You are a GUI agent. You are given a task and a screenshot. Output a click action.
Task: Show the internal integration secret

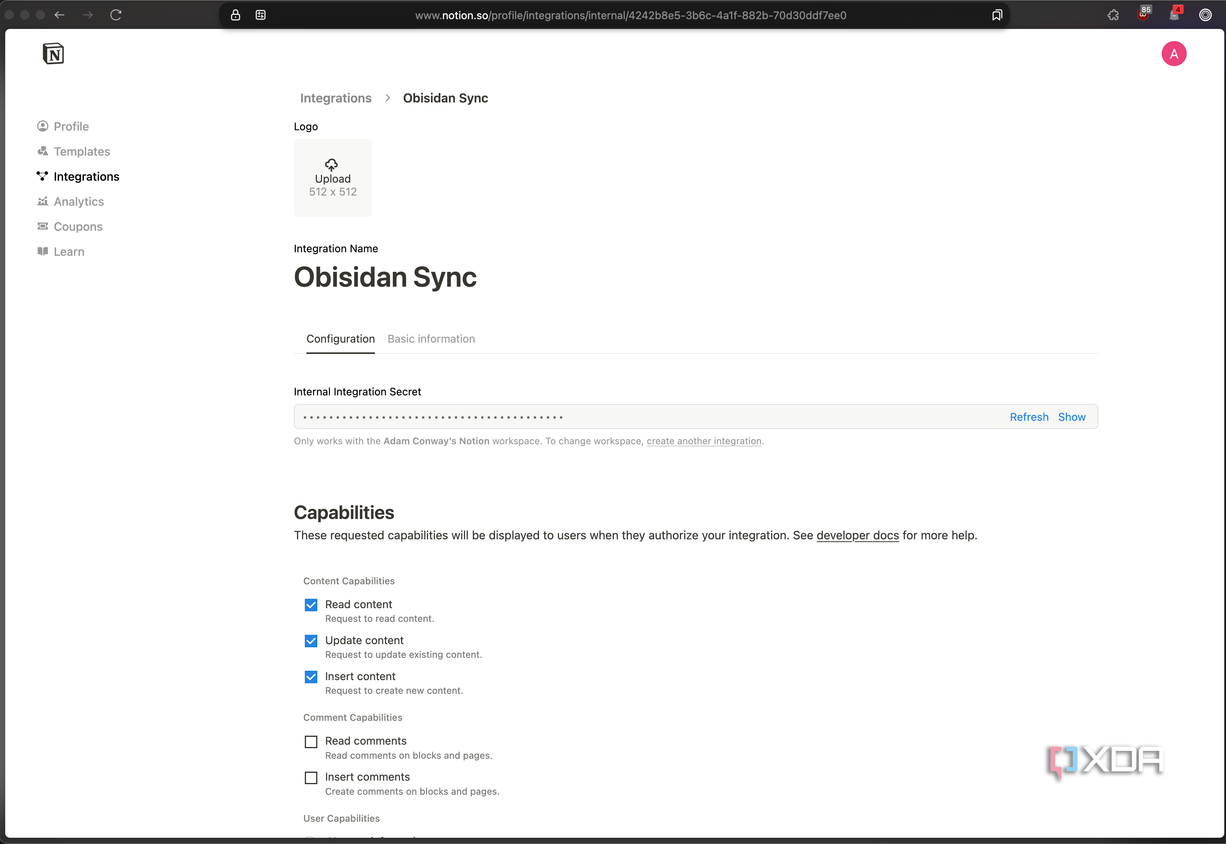(1072, 417)
